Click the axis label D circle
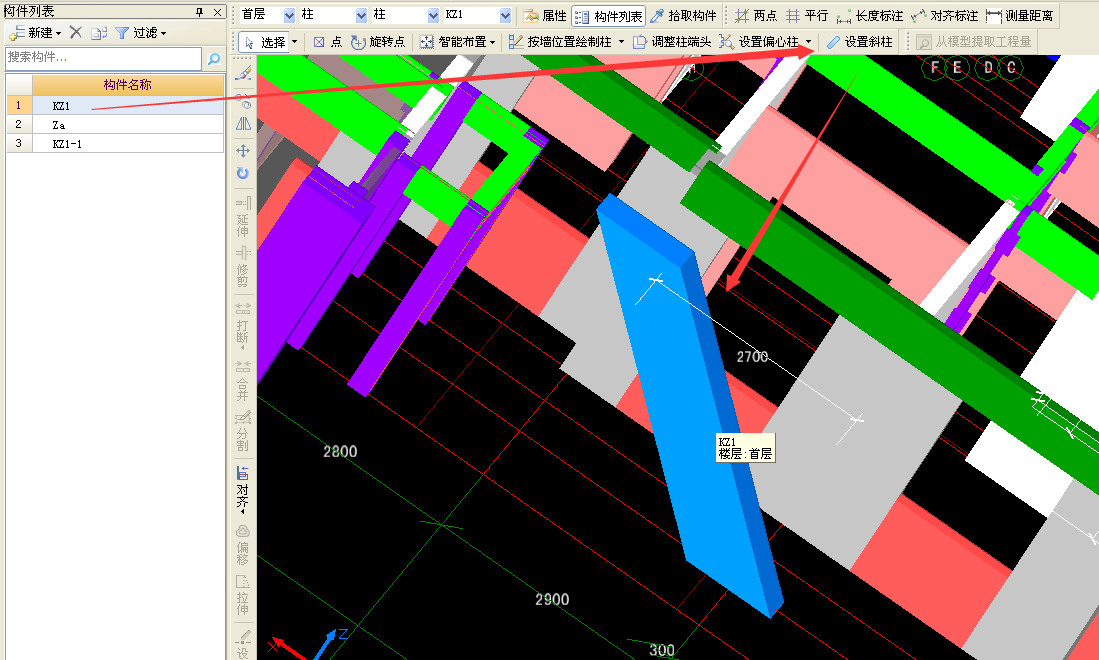 988,68
